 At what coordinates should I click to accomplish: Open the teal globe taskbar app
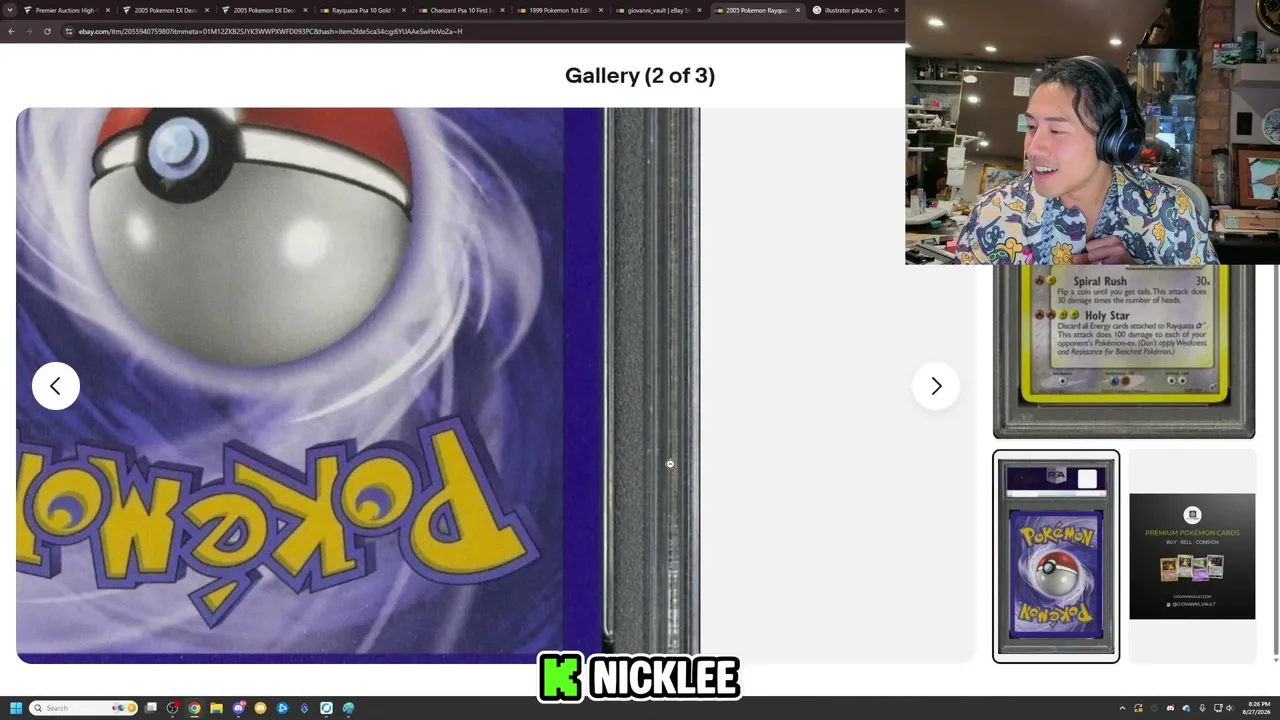(x=348, y=708)
